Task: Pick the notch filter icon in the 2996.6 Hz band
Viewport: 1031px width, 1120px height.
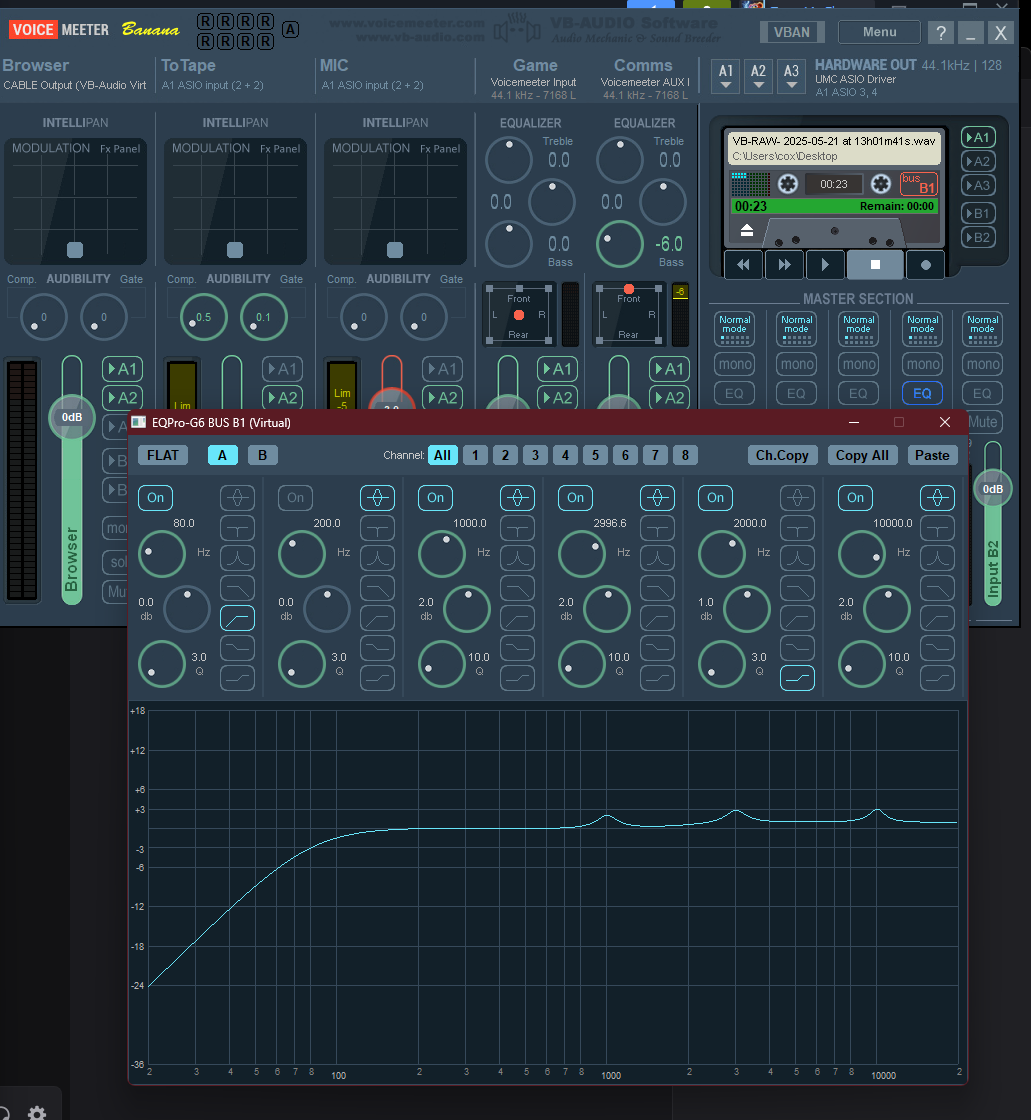Action: point(657,528)
